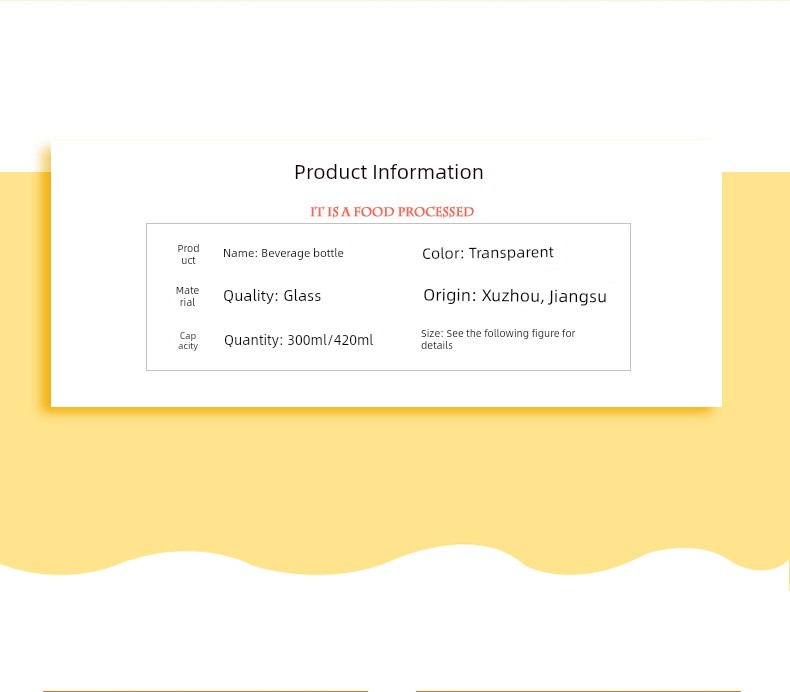The width and height of the screenshot is (790, 692).
Task: Select the 'Name: Beverage bottle' text
Action: click(x=283, y=253)
